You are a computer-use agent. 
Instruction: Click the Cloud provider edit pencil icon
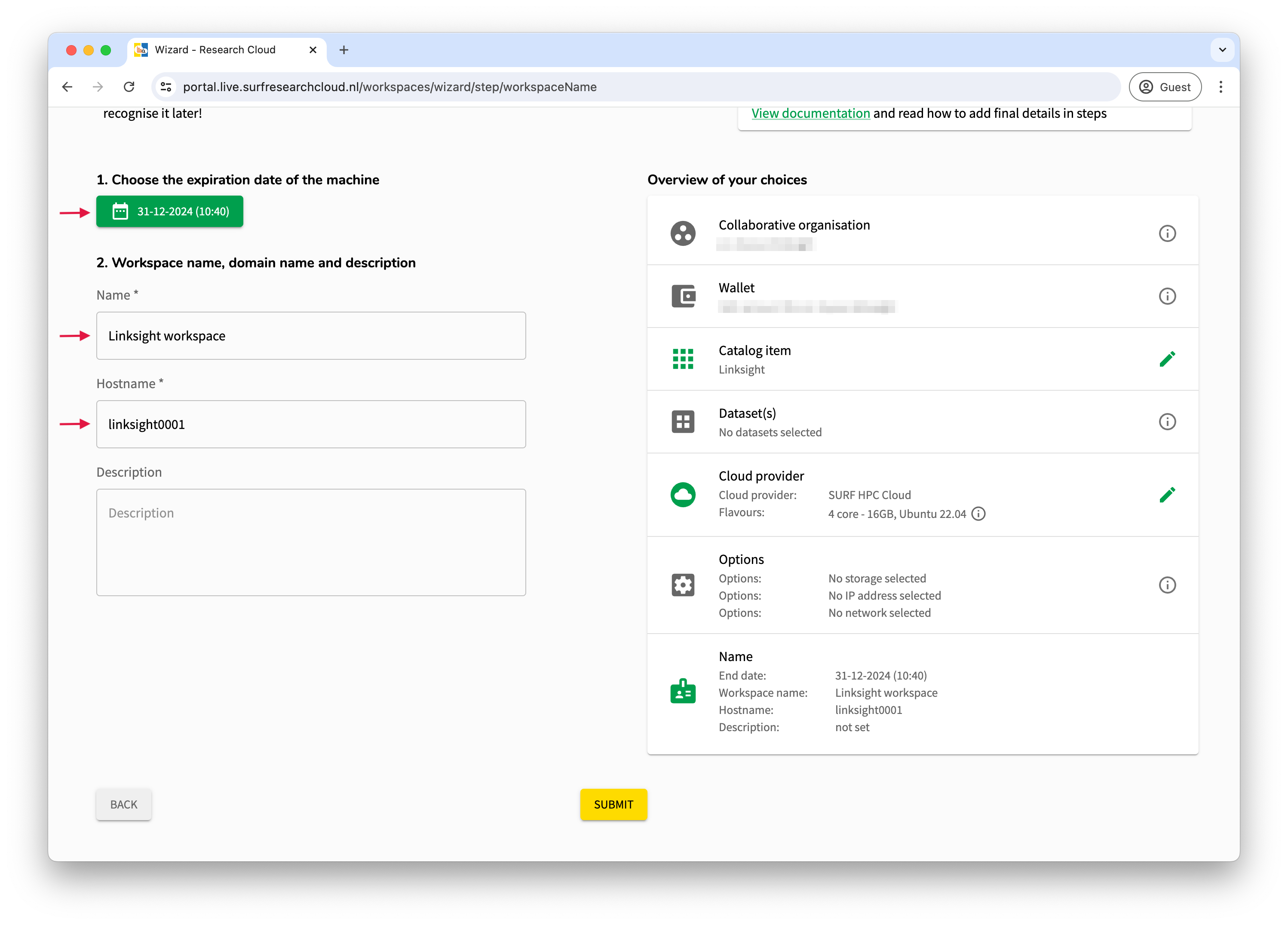coord(1167,494)
